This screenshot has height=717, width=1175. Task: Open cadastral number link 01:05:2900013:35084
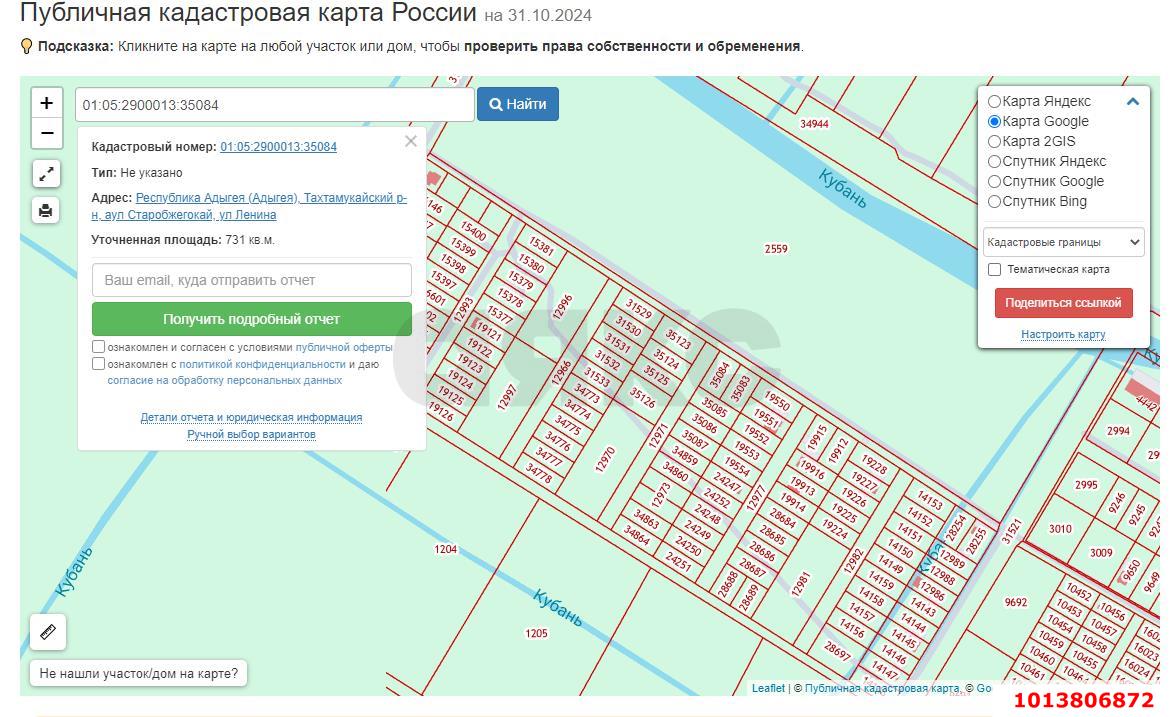click(277, 146)
